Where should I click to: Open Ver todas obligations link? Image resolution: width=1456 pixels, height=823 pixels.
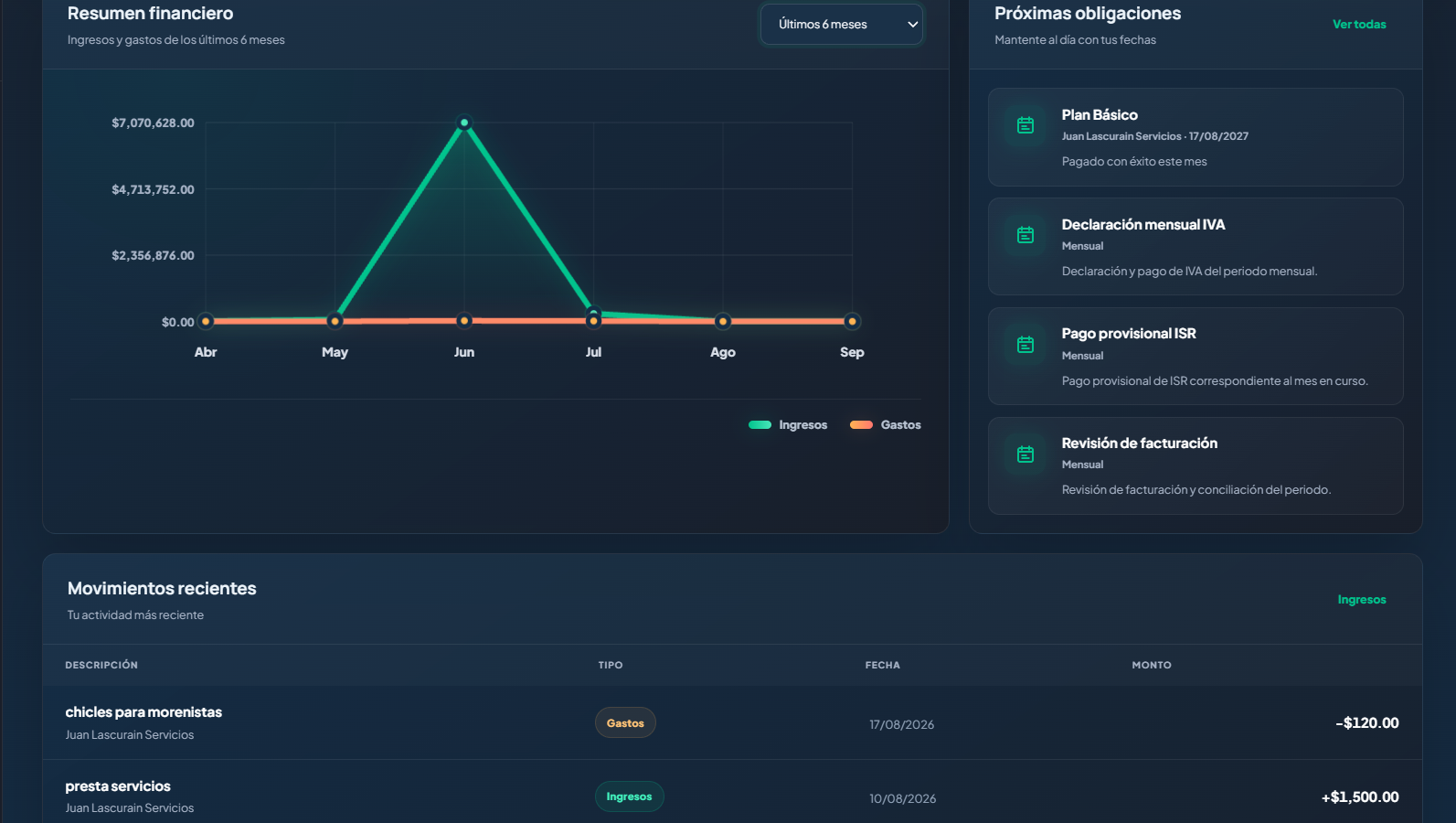(1359, 25)
